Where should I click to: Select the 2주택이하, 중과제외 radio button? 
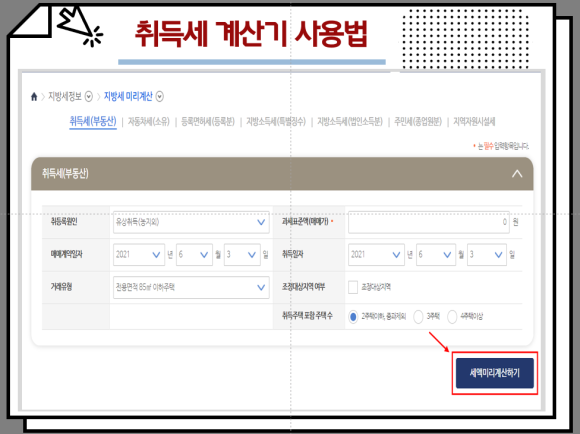pyautogui.click(x=353, y=317)
